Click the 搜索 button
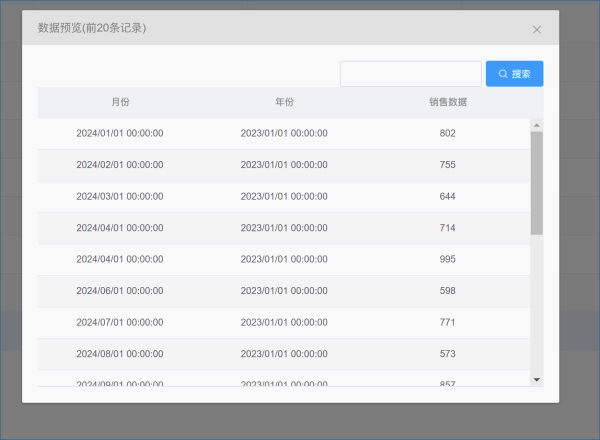 coord(514,73)
